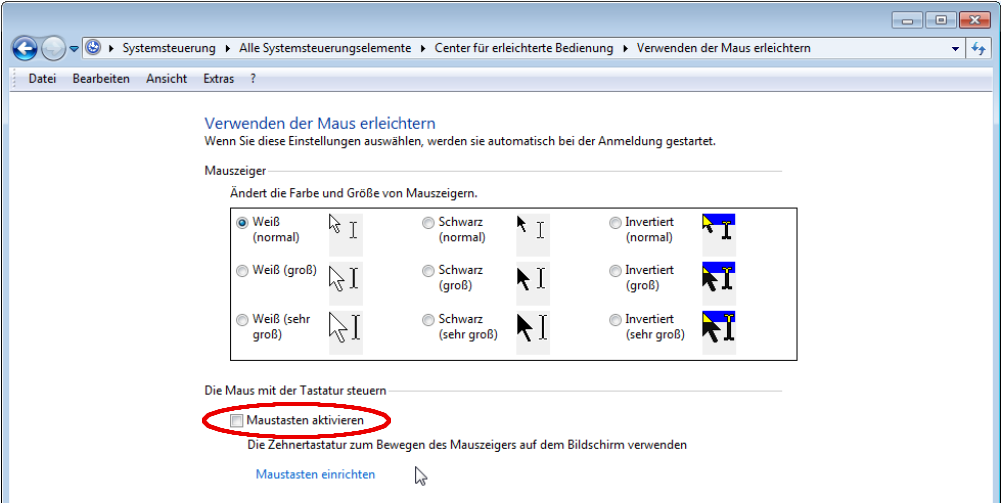Click the black large cursor preview image
The image size is (1003, 503).
[533, 283]
